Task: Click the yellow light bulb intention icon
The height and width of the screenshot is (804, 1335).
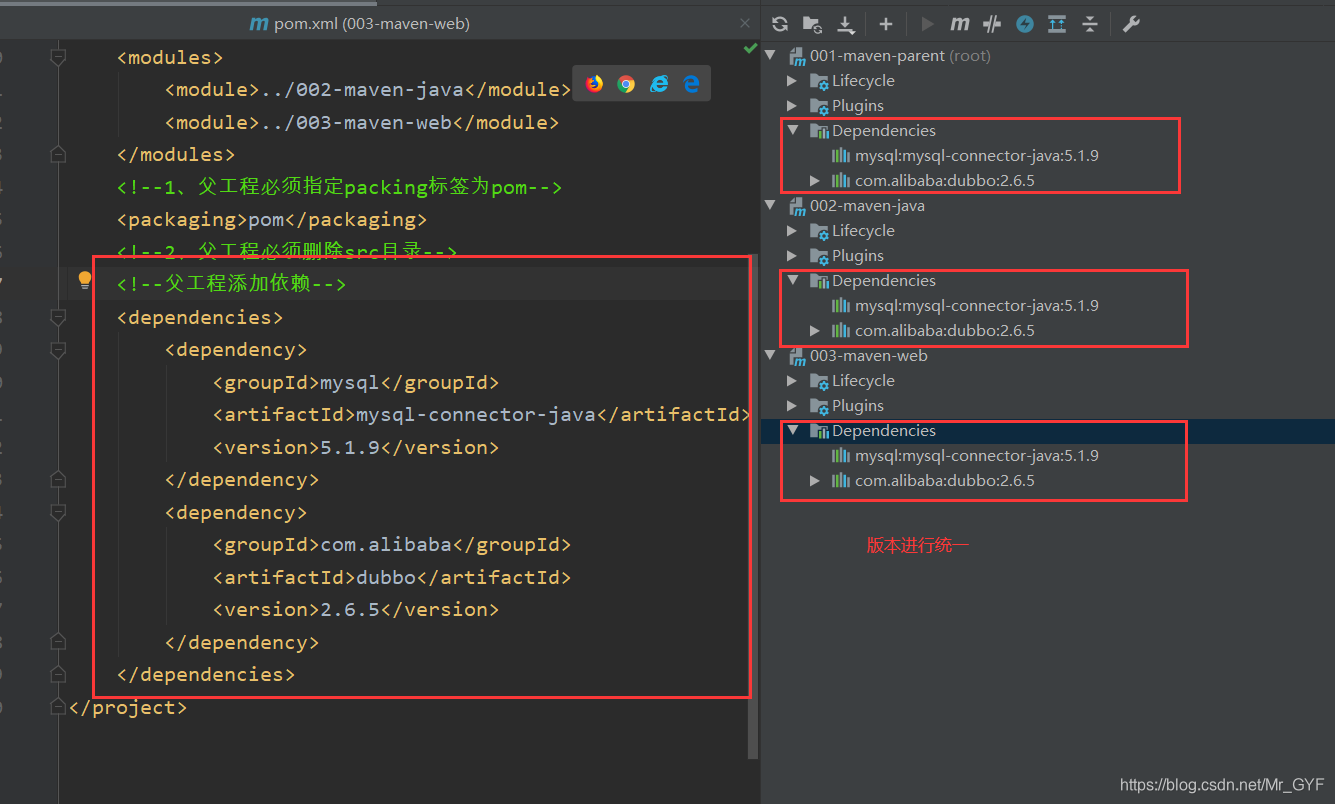Action: point(85,280)
